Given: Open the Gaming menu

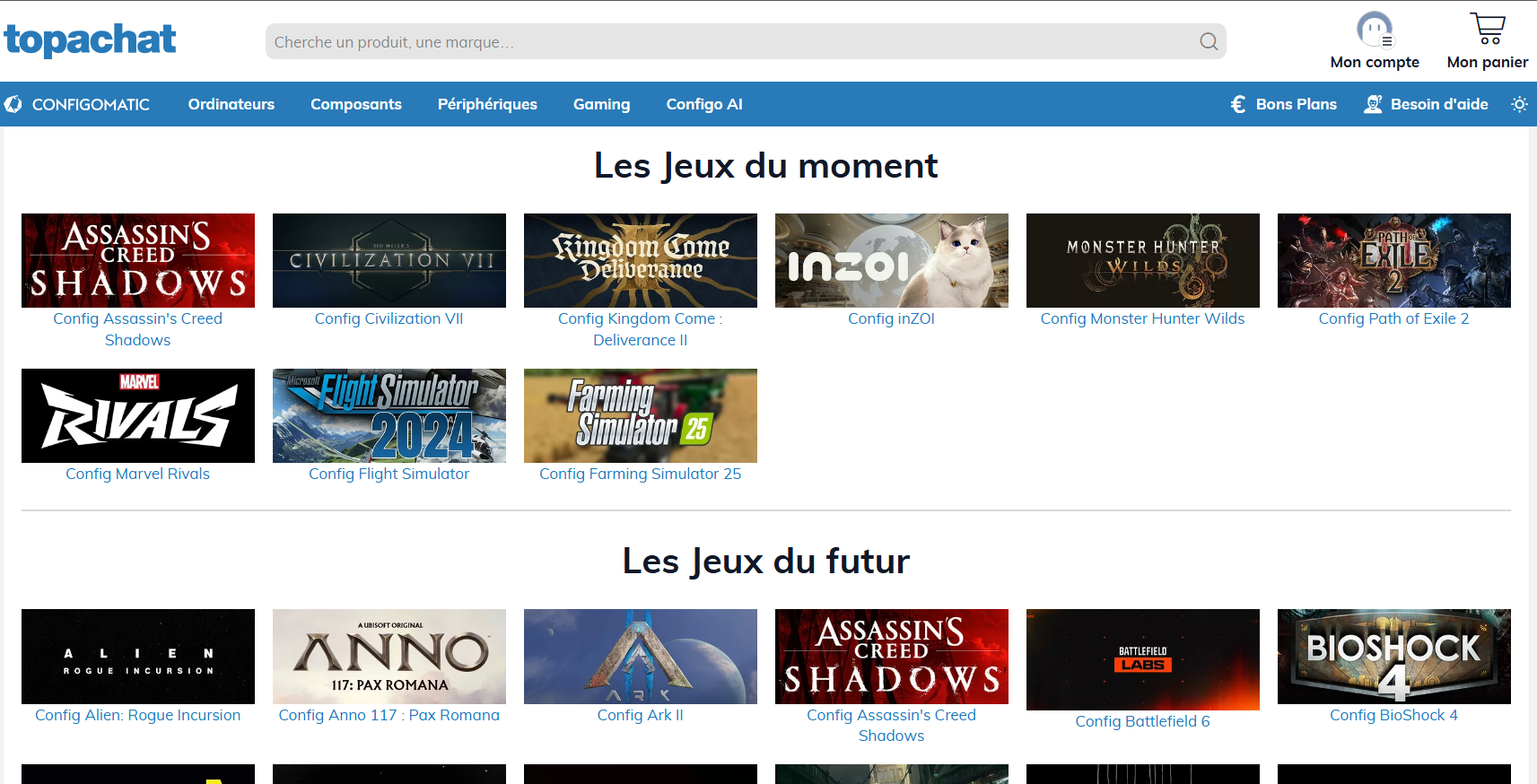Looking at the screenshot, I should coord(602,104).
